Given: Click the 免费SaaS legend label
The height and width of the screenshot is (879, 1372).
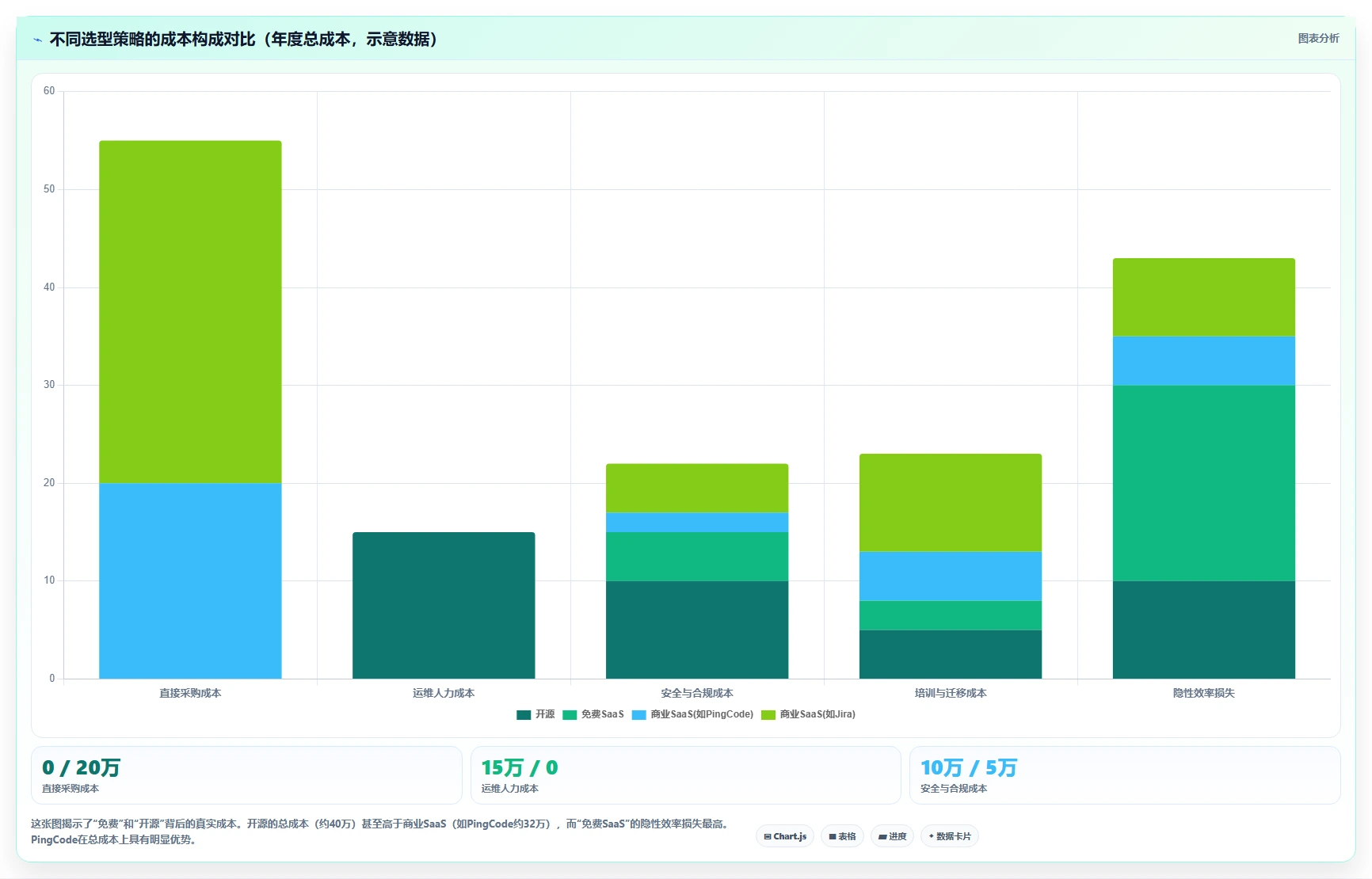Looking at the screenshot, I should pos(603,714).
